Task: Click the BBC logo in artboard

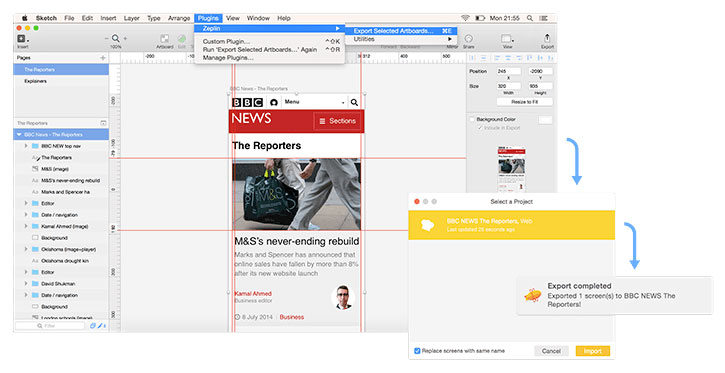Action: [247, 102]
